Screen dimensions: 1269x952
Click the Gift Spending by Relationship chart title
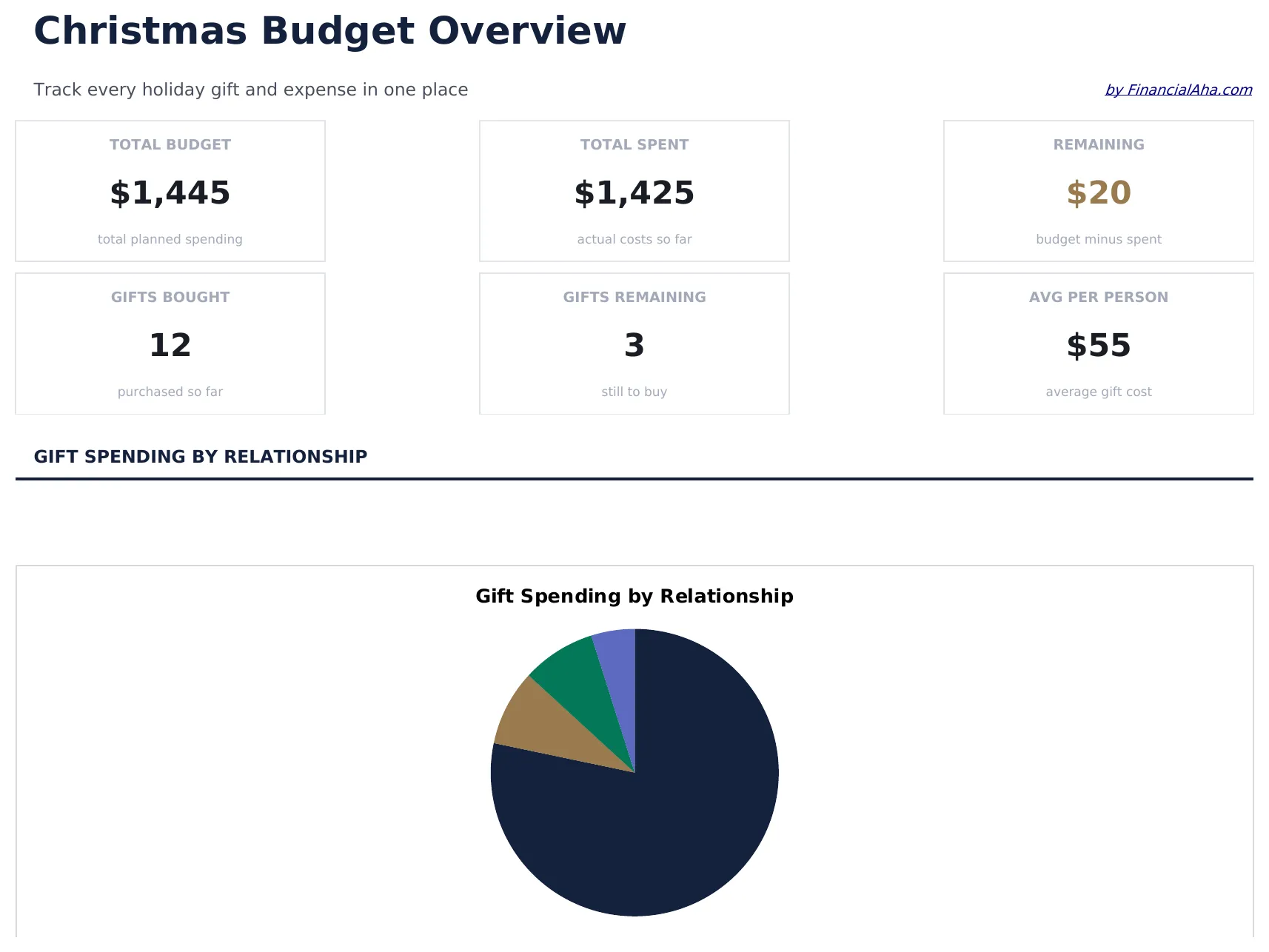pyautogui.click(x=634, y=596)
